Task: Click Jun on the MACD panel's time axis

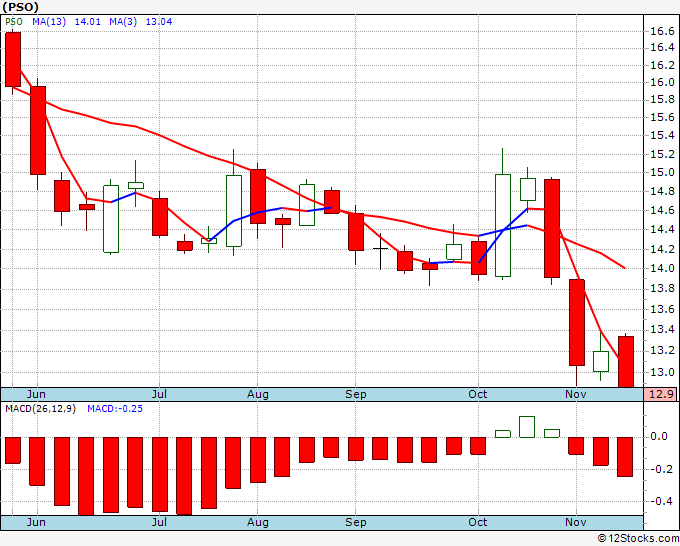Action: (36, 522)
